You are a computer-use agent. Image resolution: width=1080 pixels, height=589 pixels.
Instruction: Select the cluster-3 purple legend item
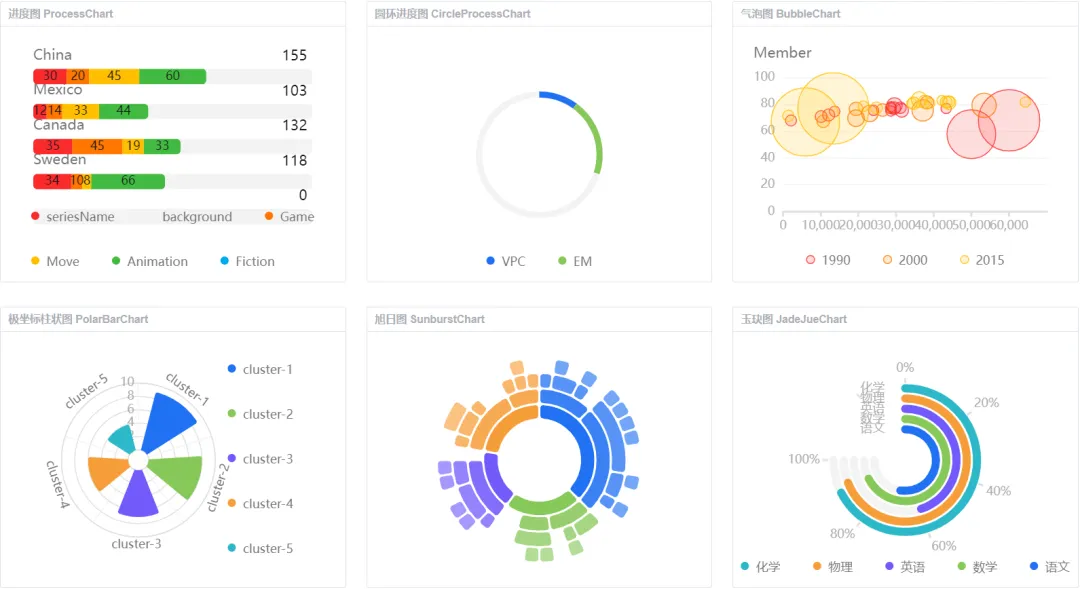tap(232, 459)
